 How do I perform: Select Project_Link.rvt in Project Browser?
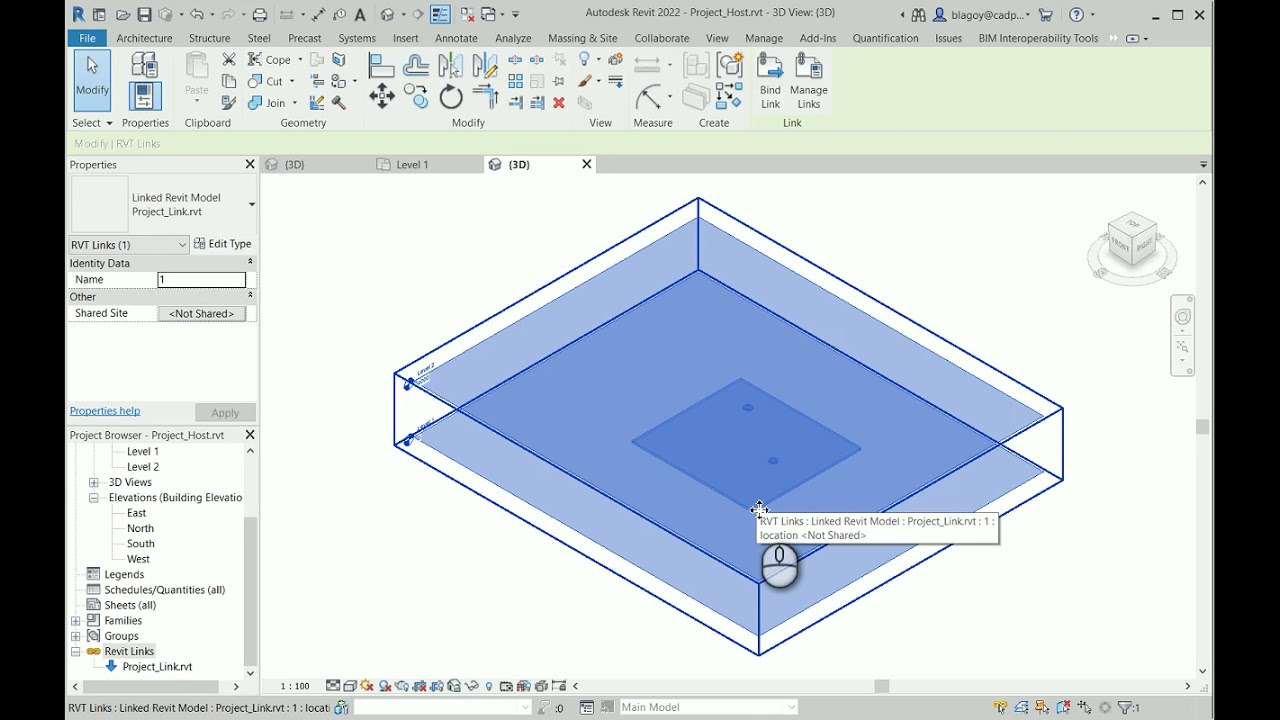[157, 666]
